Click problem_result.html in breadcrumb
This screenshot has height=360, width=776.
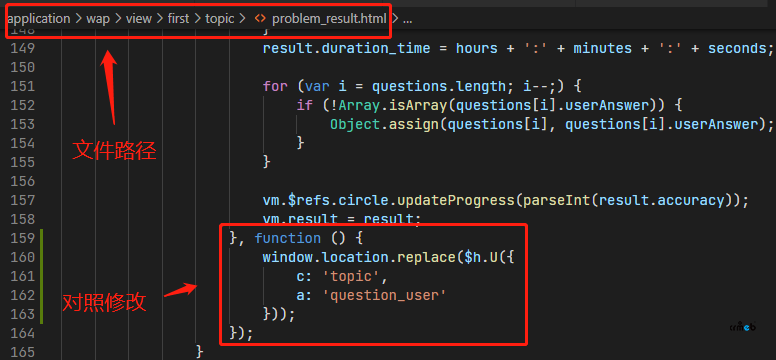(329, 19)
